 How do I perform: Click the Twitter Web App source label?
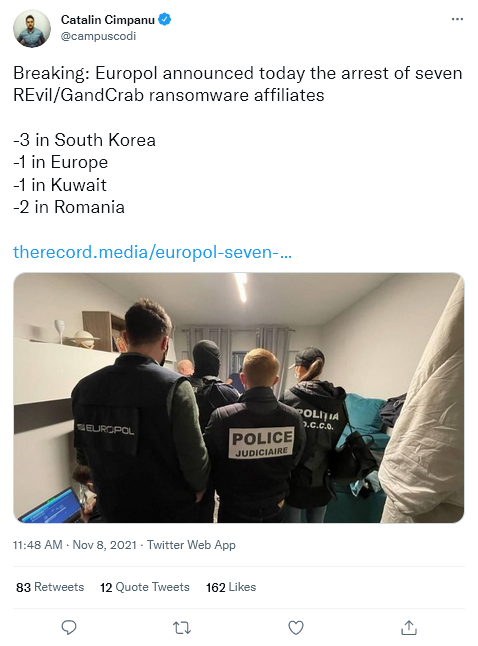191,545
